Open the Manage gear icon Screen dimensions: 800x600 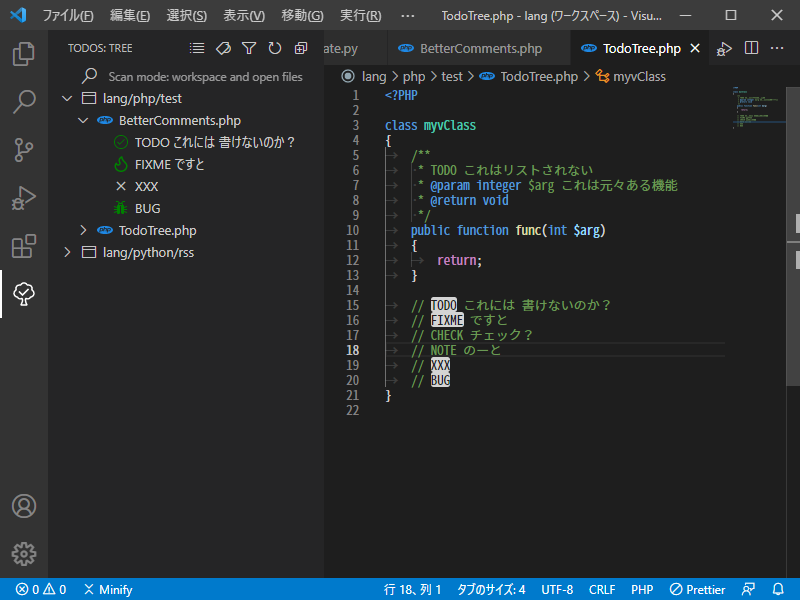pyautogui.click(x=23, y=554)
